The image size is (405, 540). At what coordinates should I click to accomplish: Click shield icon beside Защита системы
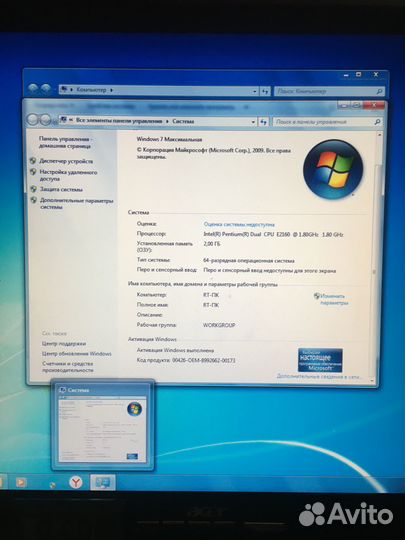click(x=33, y=189)
